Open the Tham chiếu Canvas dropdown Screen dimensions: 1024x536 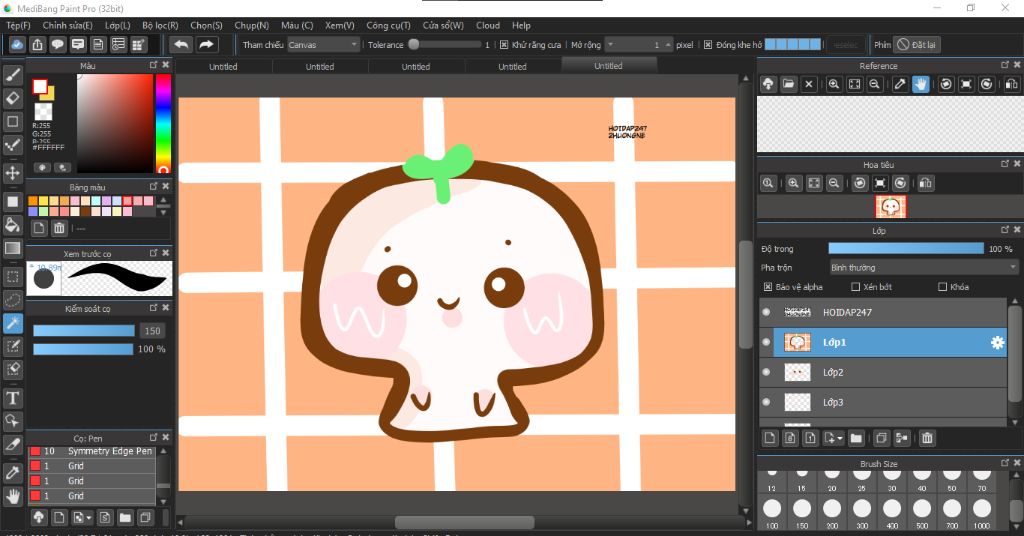point(324,45)
